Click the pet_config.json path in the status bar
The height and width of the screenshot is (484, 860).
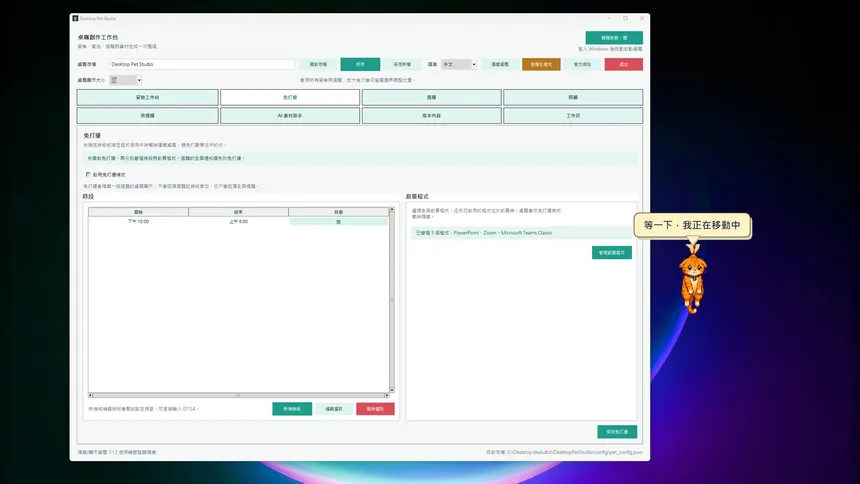[564, 452]
